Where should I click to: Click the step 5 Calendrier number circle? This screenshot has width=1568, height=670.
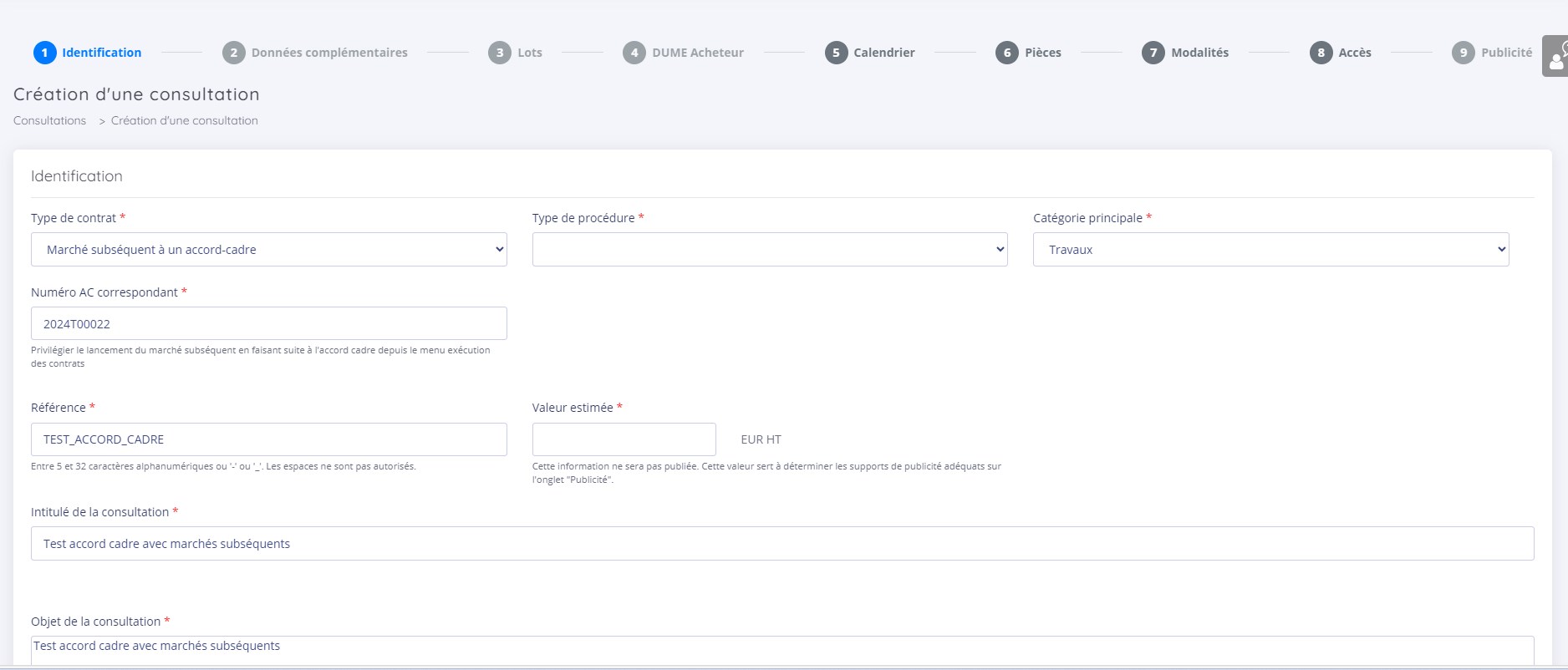(836, 53)
